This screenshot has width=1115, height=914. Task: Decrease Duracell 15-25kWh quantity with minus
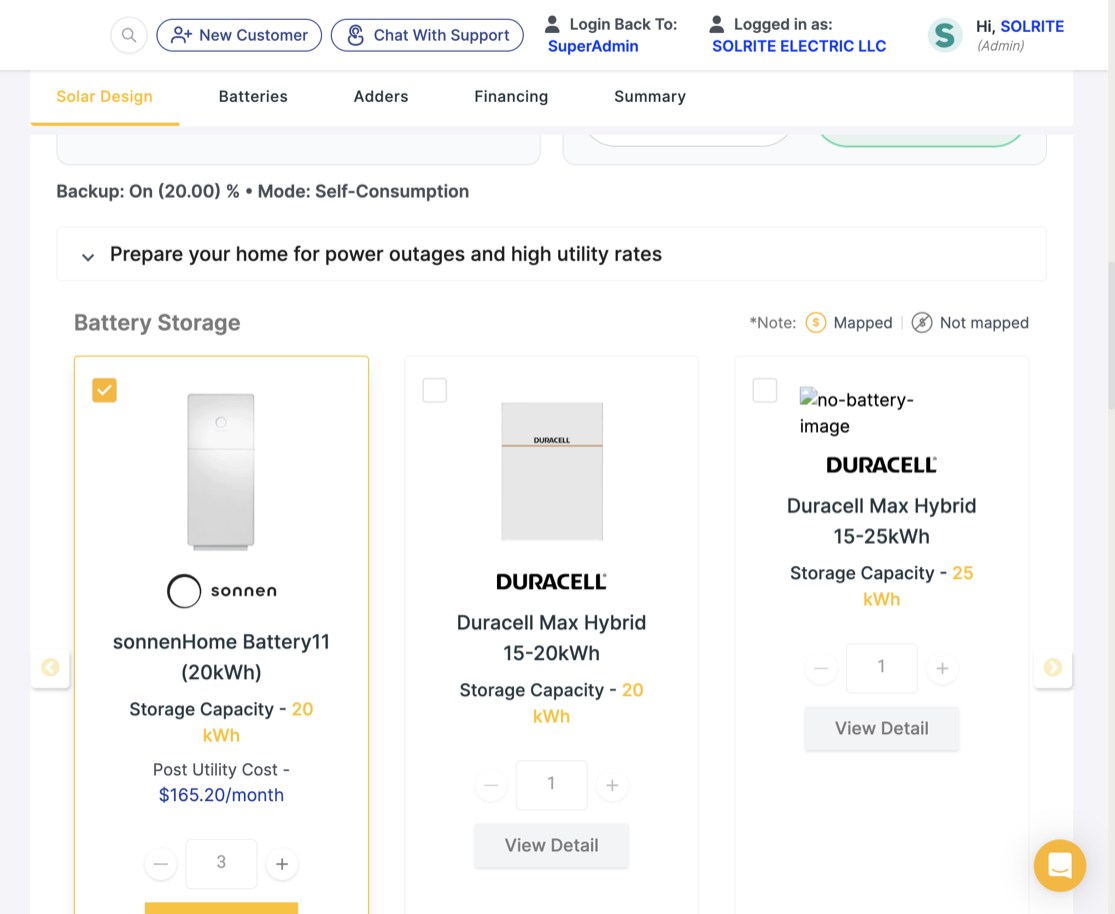pyautogui.click(x=821, y=669)
